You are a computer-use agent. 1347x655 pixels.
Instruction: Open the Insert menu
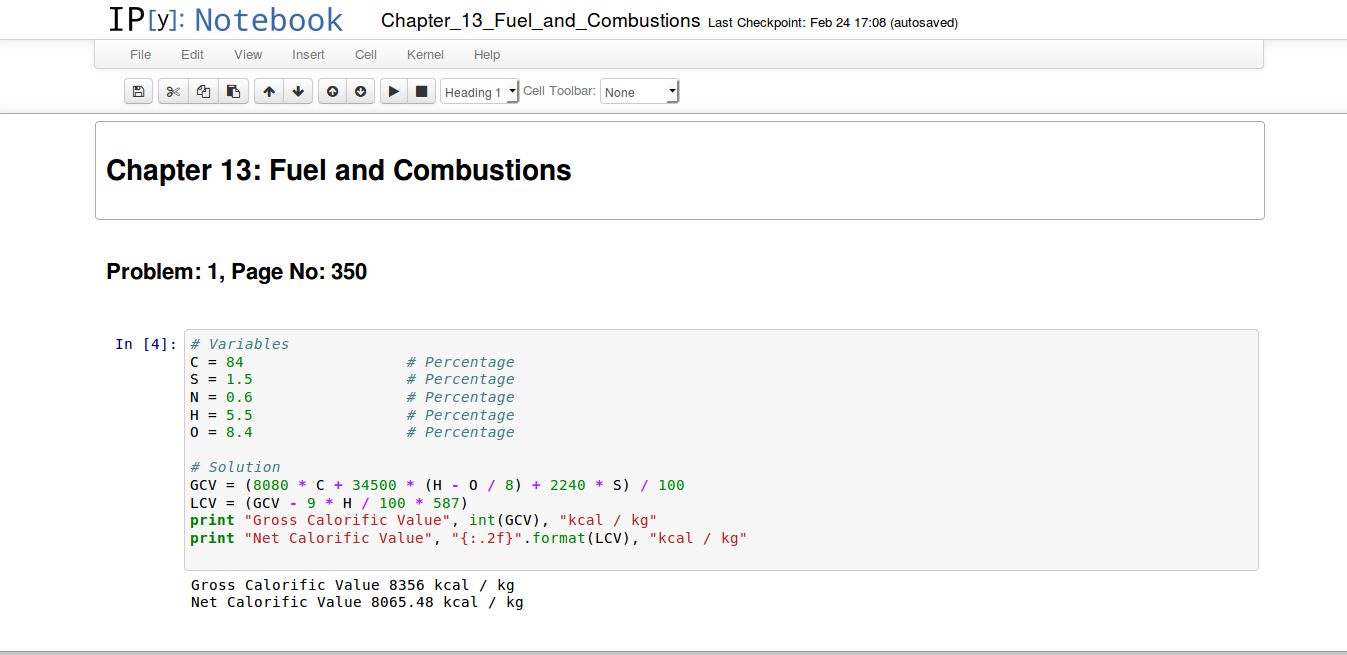(308, 55)
